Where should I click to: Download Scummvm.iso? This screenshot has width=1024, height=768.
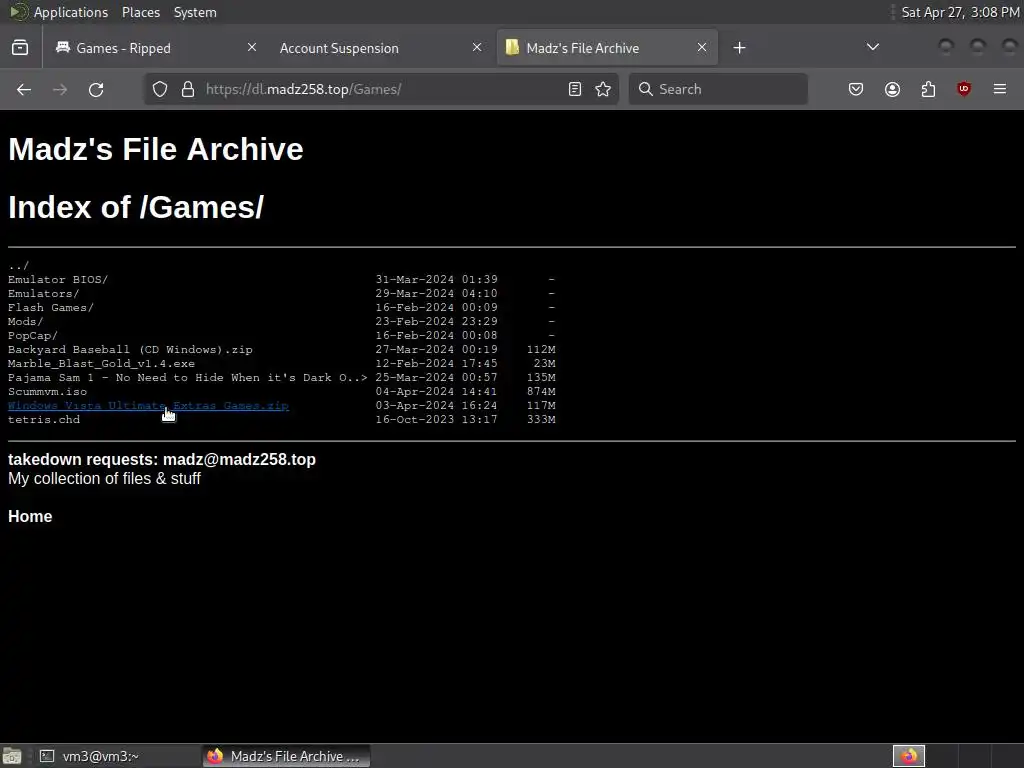(x=47, y=392)
